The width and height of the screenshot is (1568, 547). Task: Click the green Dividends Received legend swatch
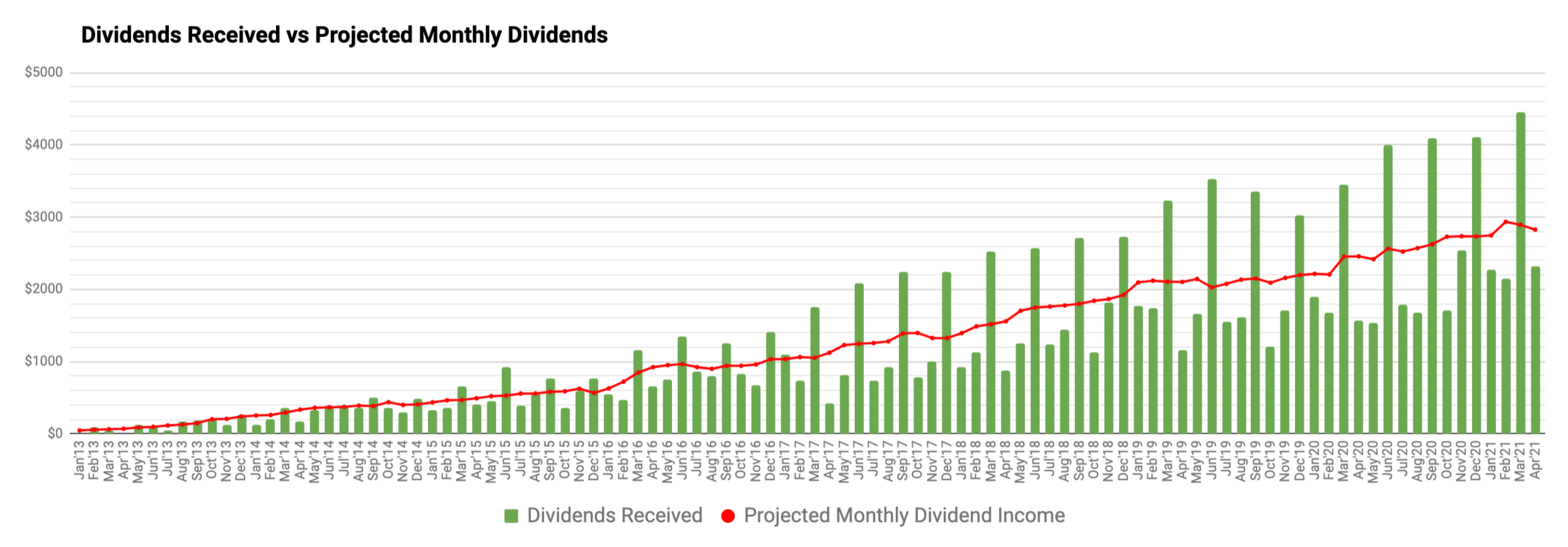(x=511, y=516)
